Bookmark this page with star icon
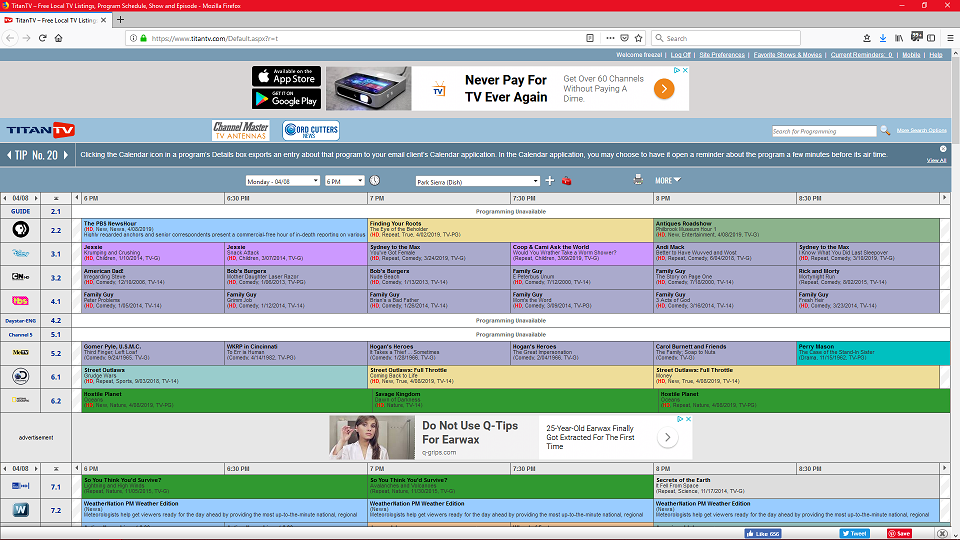Image resolution: width=960 pixels, height=540 pixels. (639, 38)
